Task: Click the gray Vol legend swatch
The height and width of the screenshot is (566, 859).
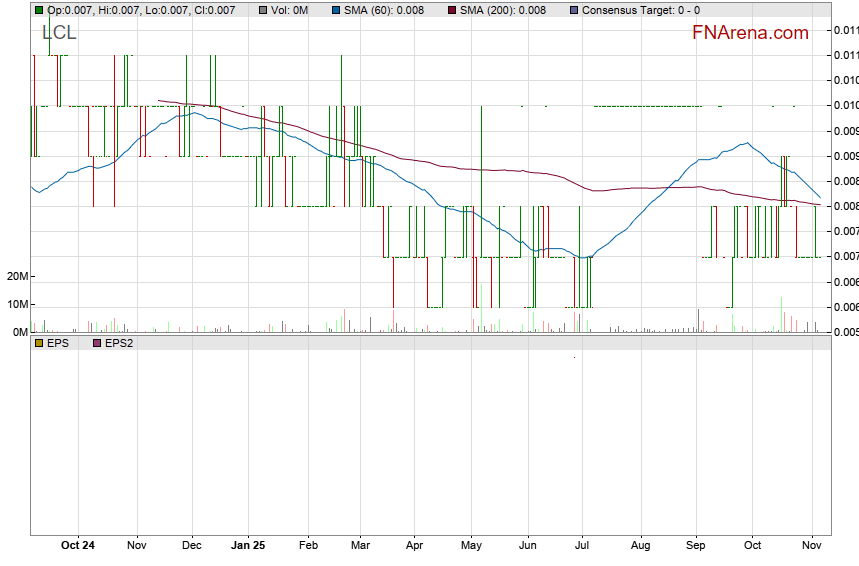Action: (x=263, y=10)
